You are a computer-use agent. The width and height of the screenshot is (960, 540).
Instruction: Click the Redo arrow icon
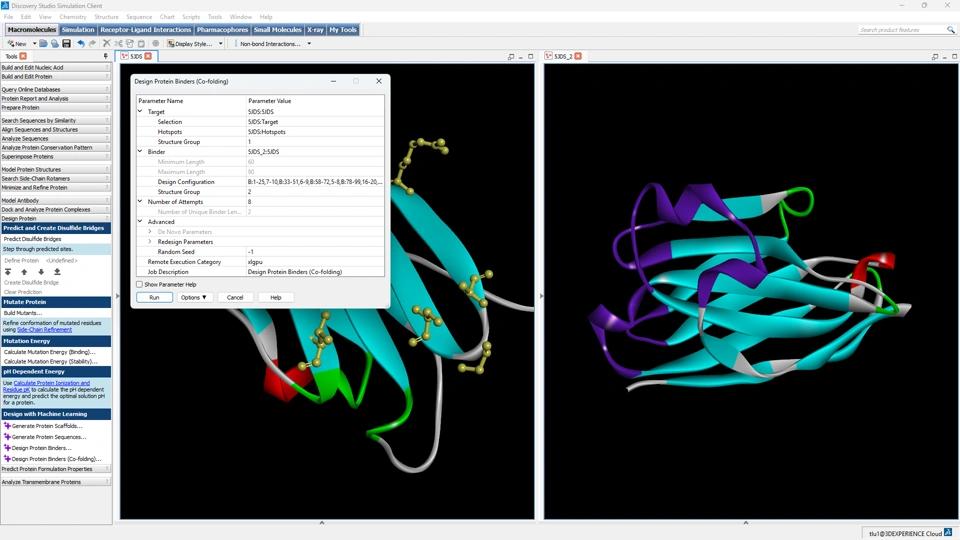[92, 43]
